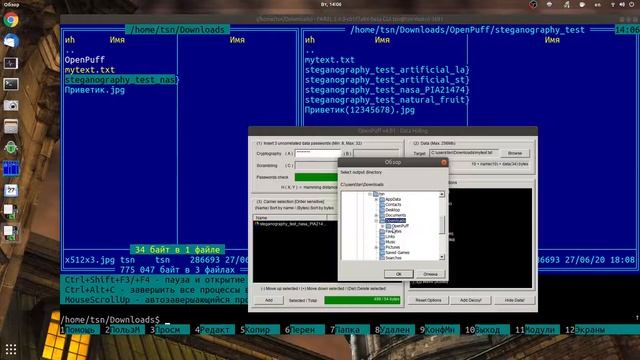
Task: Expand the Pictures tree node
Action: coord(376,247)
